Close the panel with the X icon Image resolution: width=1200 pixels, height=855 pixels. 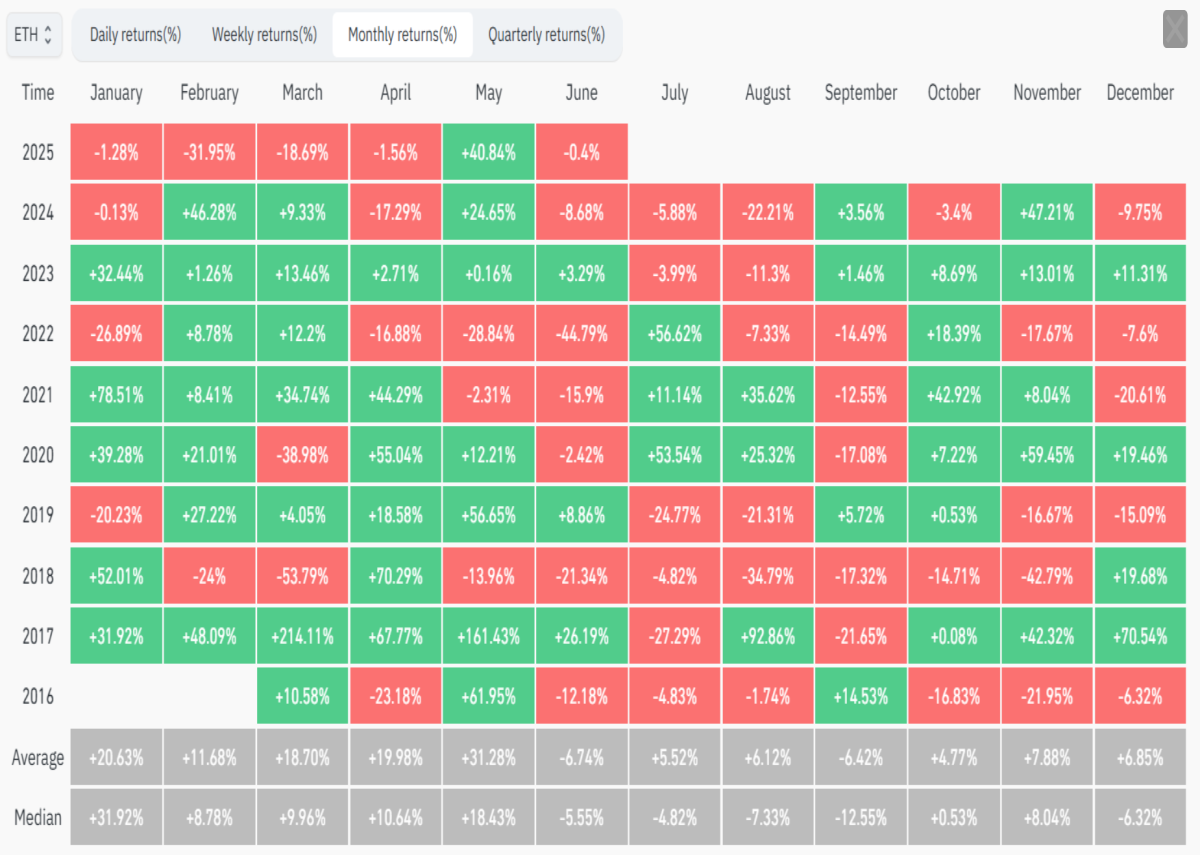(x=1175, y=30)
